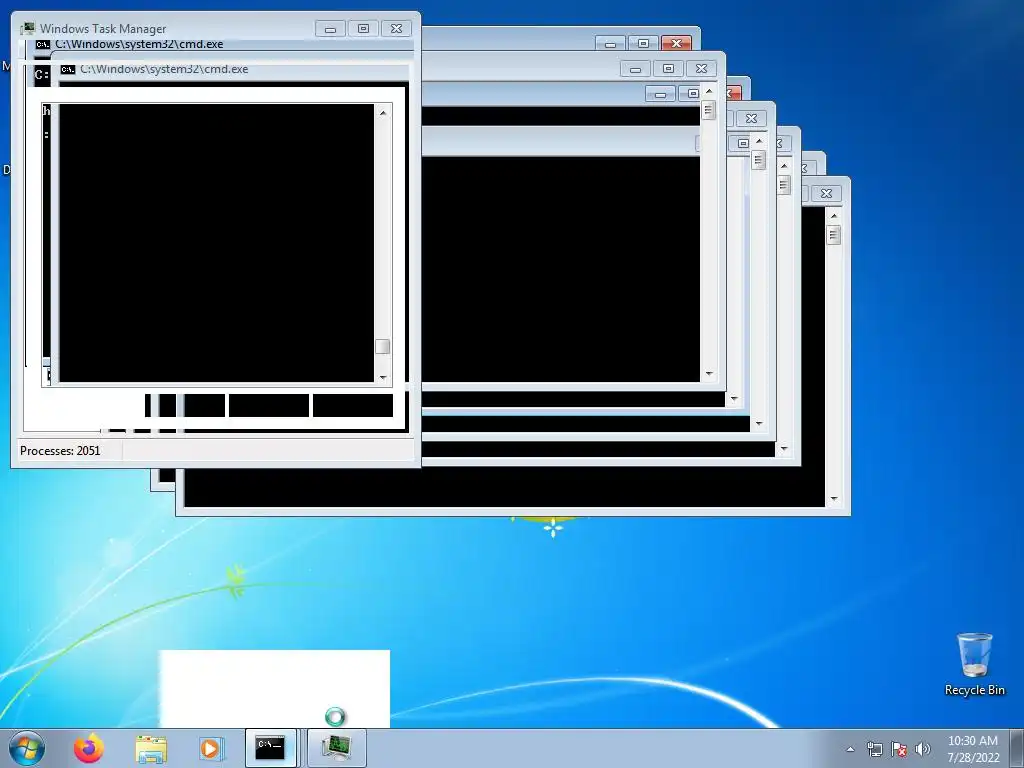This screenshot has height=768, width=1024.
Task: Click scroll-down arrow of rearmost cmd window
Action: point(833,499)
